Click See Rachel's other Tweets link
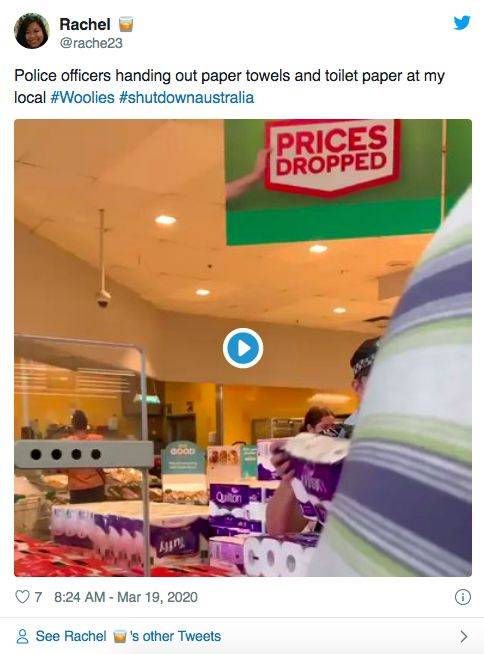Screen dimensions: 484x654 [128, 636]
